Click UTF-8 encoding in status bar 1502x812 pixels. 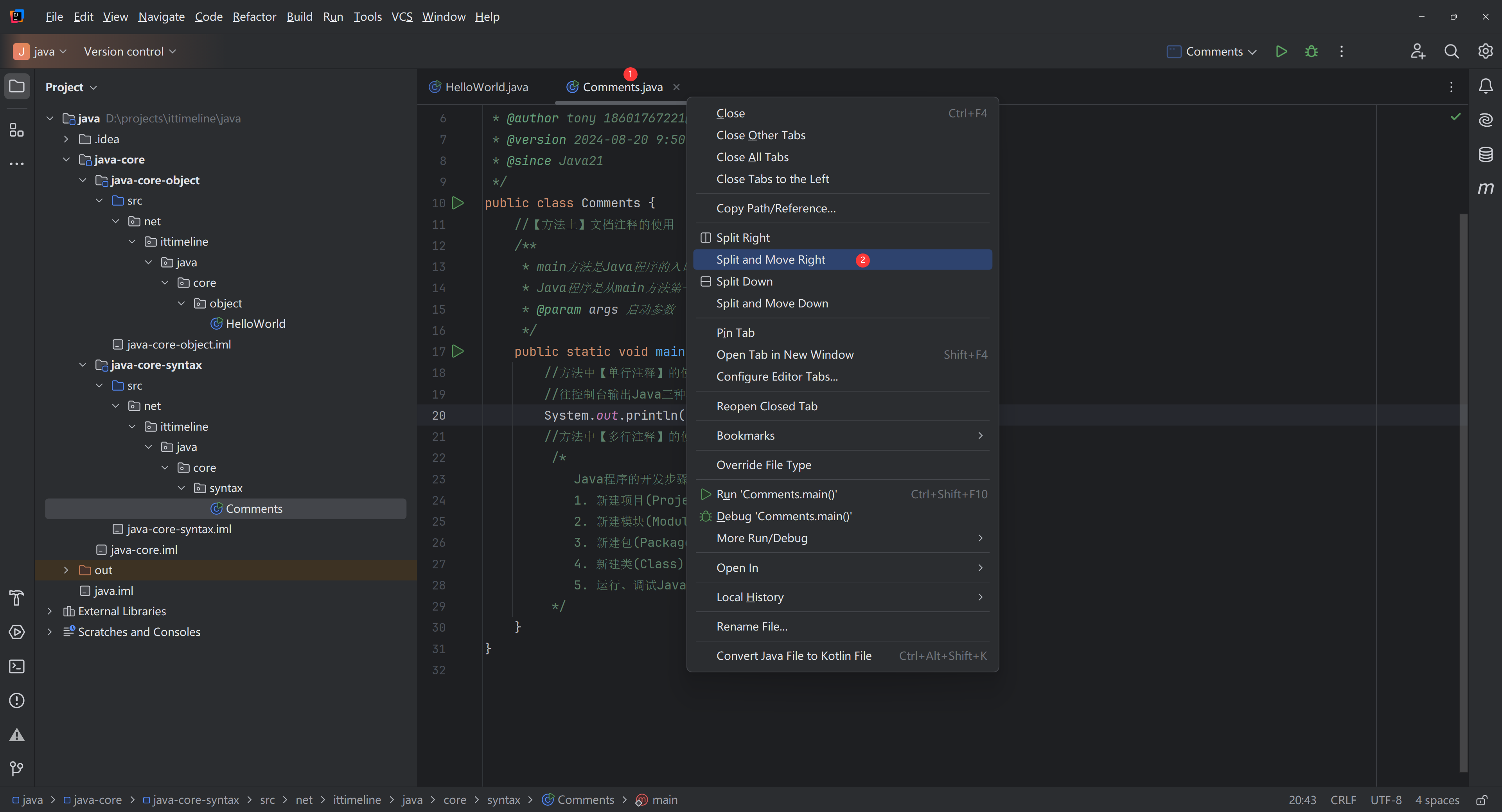point(1385,800)
